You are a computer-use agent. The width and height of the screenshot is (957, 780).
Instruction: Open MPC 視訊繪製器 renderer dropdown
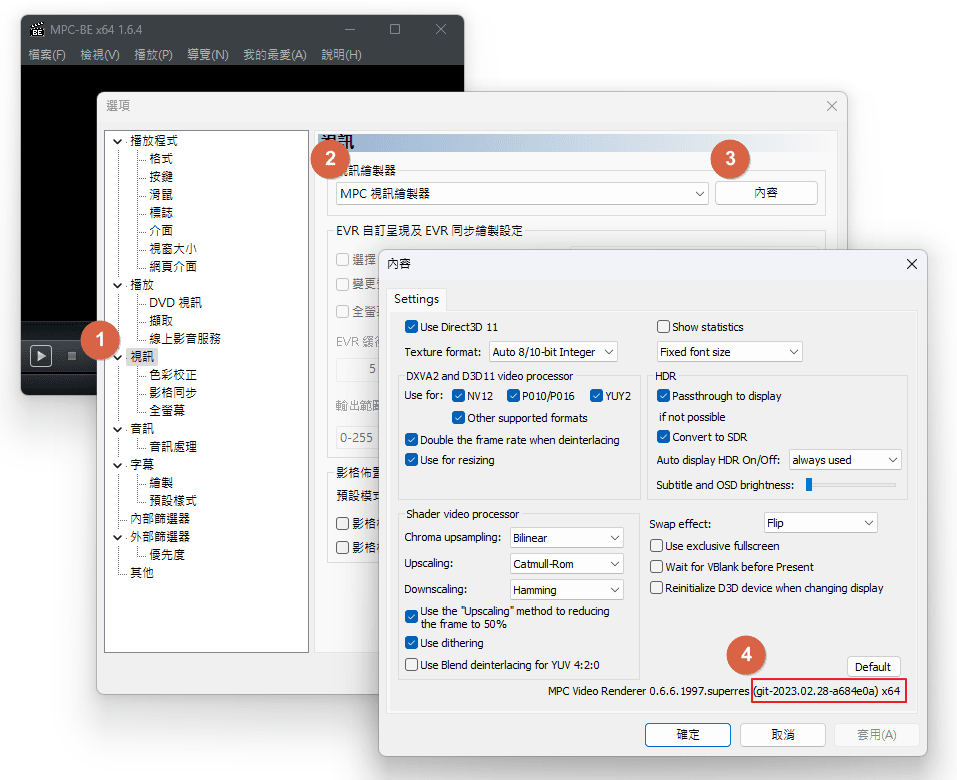(x=522, y=194)
